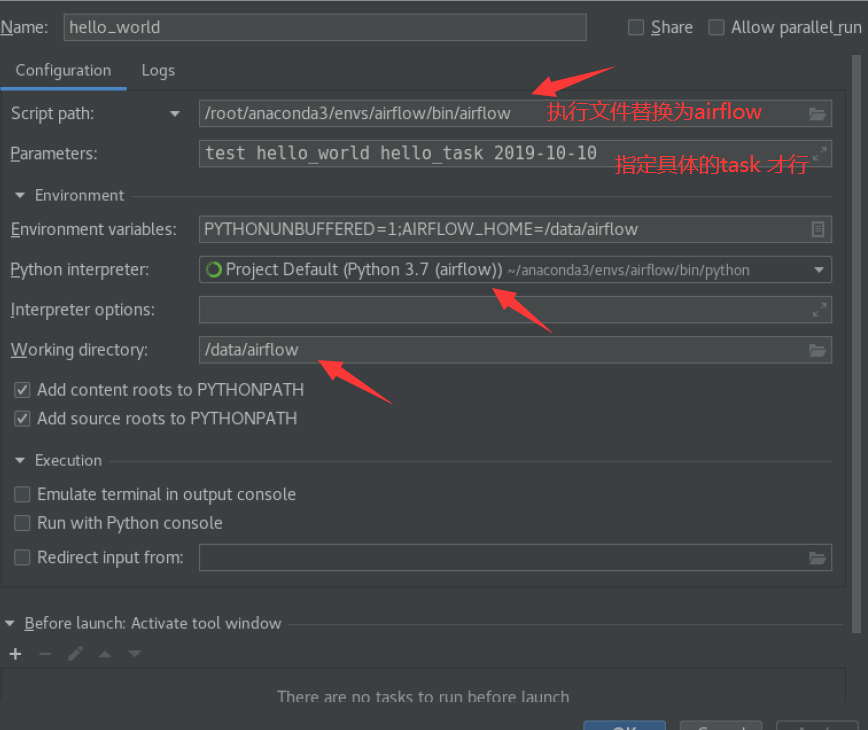The width and height of the screenshot is (868, 730).
Task: Enable Redirect input from checkbox
Action: click(22, 557)
